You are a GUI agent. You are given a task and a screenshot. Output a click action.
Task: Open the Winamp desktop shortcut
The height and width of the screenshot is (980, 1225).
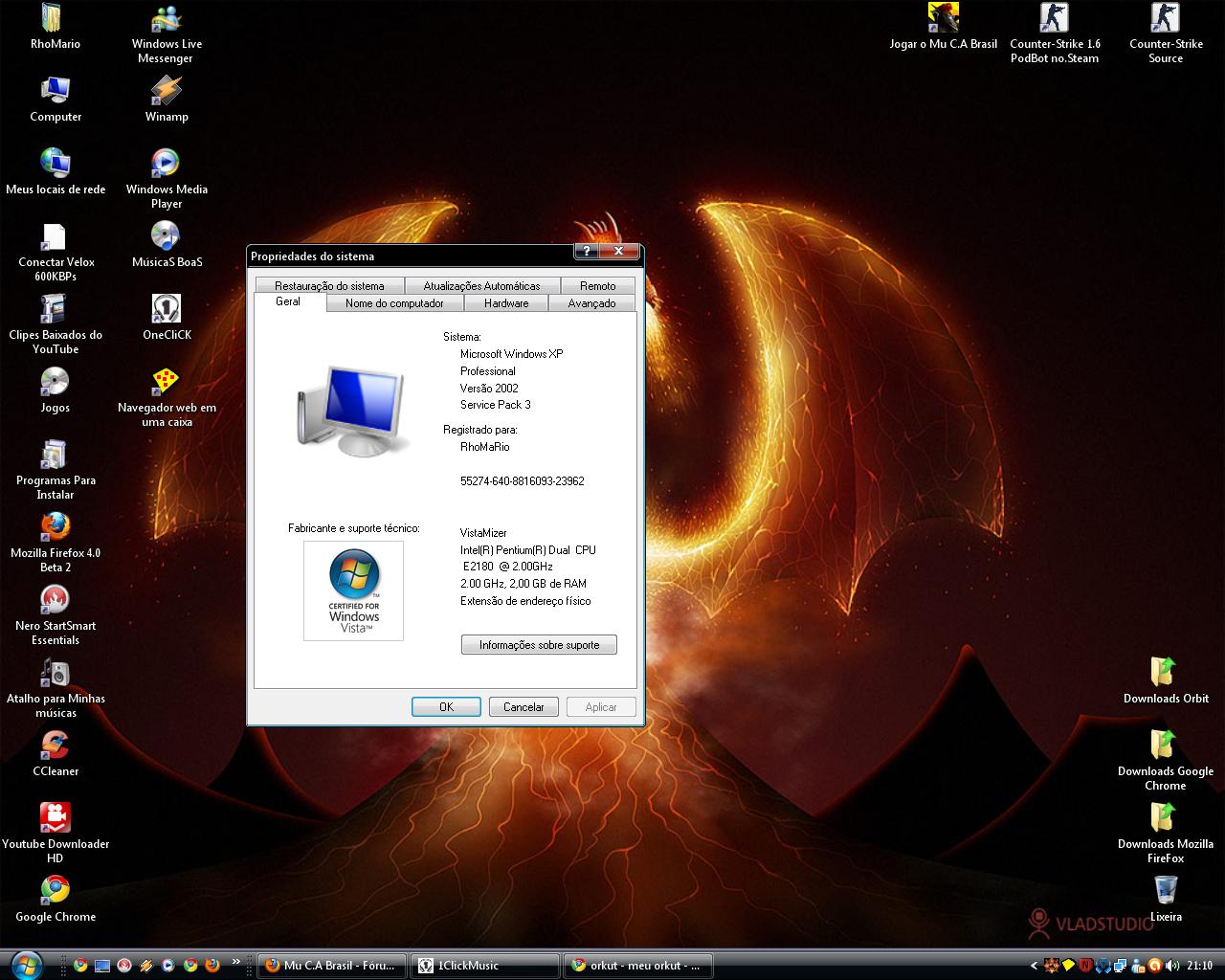[x=167, y=93]
